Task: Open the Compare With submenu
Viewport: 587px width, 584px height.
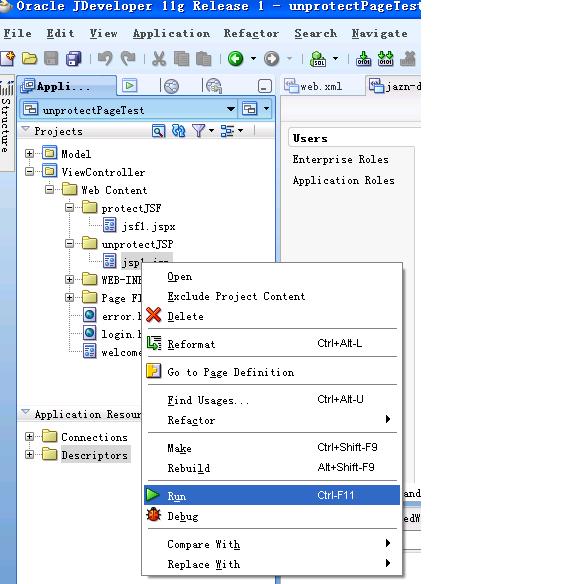Action: coord(272,544)
